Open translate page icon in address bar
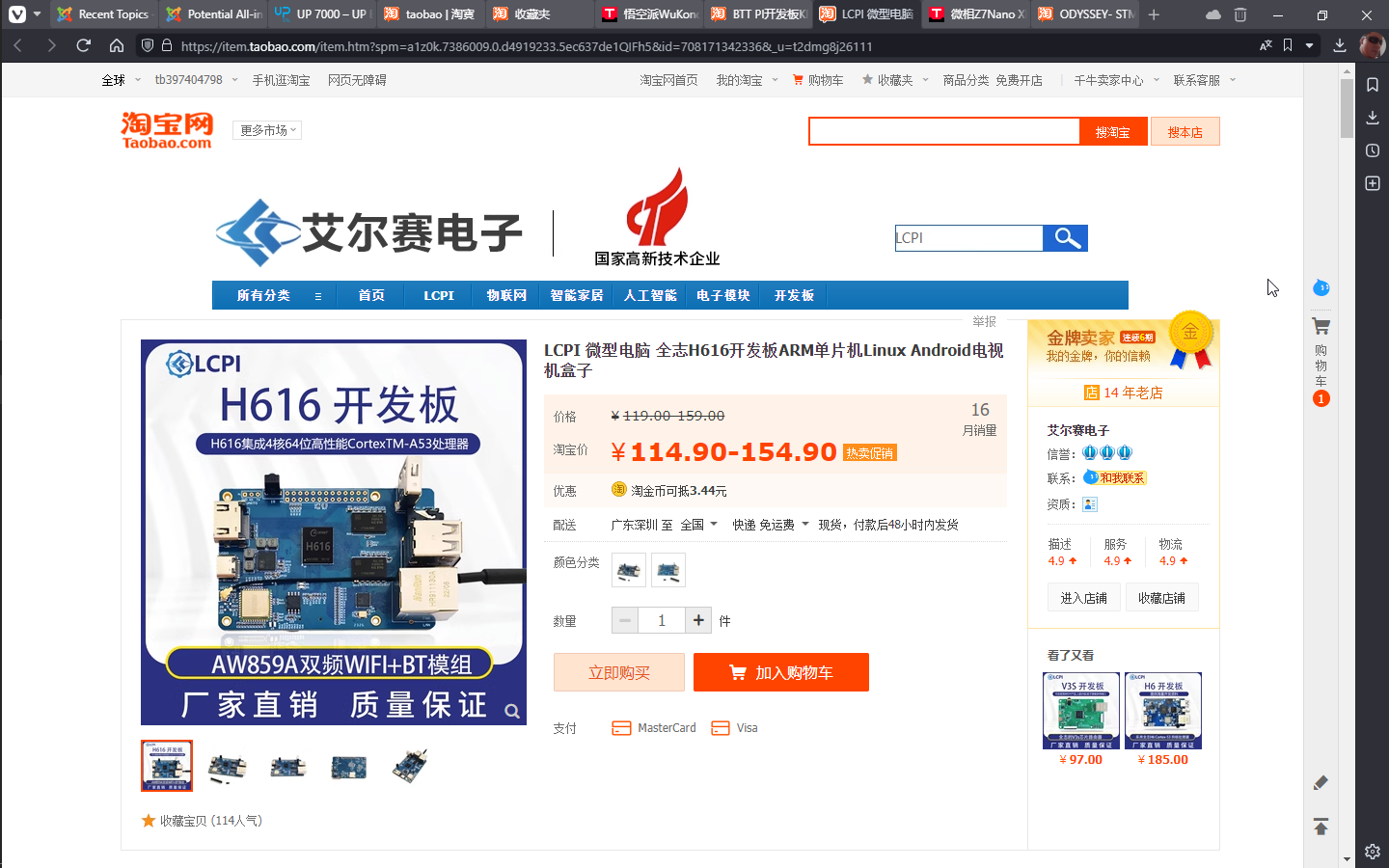 [x=1266, y=45]
